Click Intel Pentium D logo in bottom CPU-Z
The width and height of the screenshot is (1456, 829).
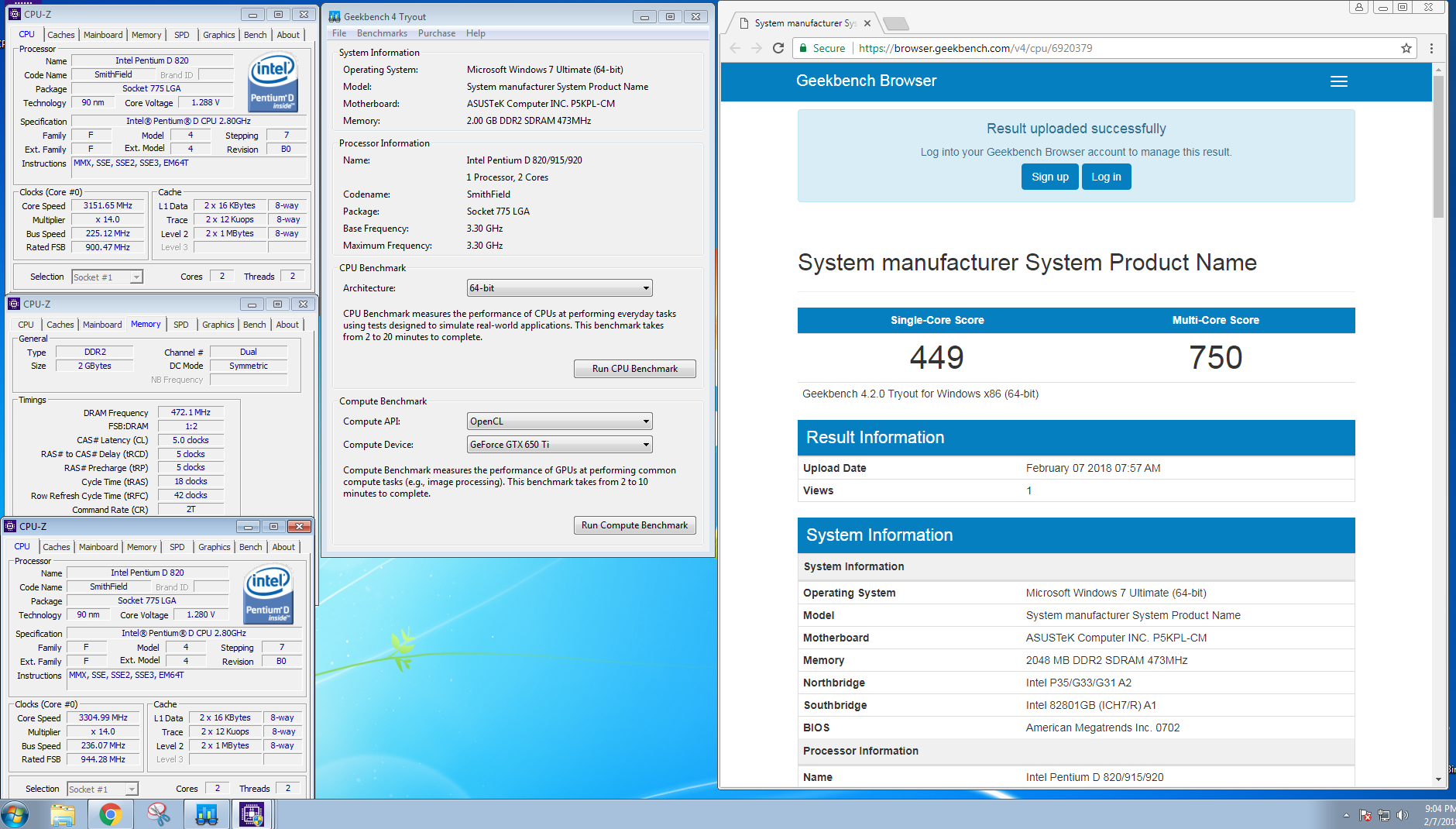point(268,594)
